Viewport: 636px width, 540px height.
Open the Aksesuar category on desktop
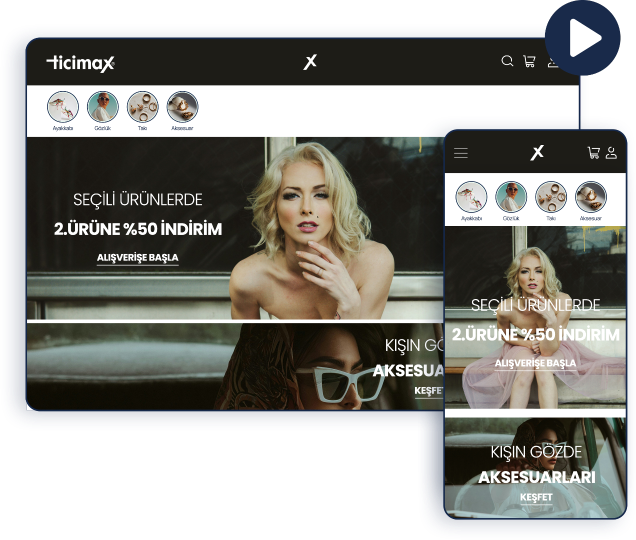(182, 106)
